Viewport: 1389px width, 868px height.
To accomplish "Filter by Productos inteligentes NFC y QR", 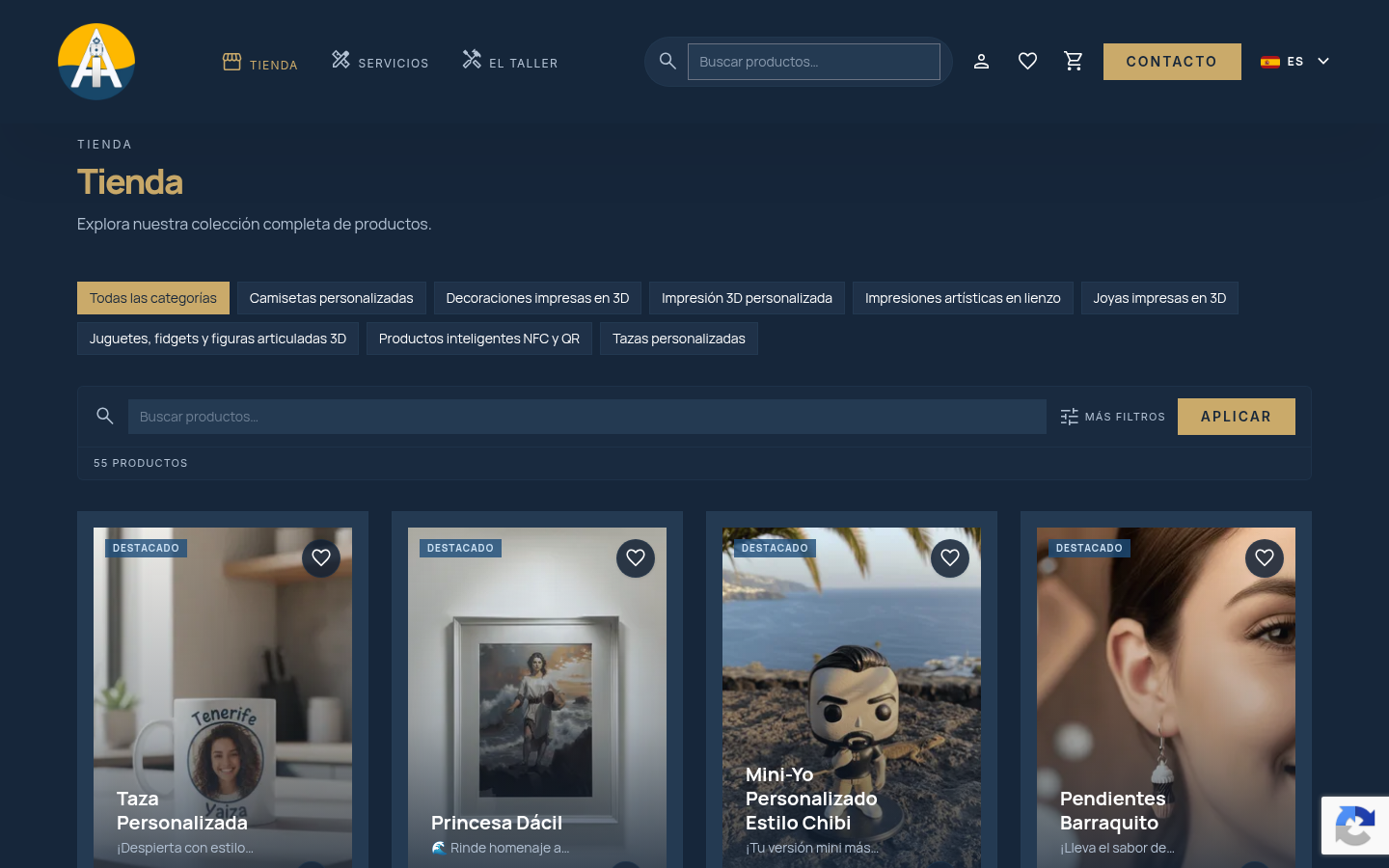I will coord(479,339).
